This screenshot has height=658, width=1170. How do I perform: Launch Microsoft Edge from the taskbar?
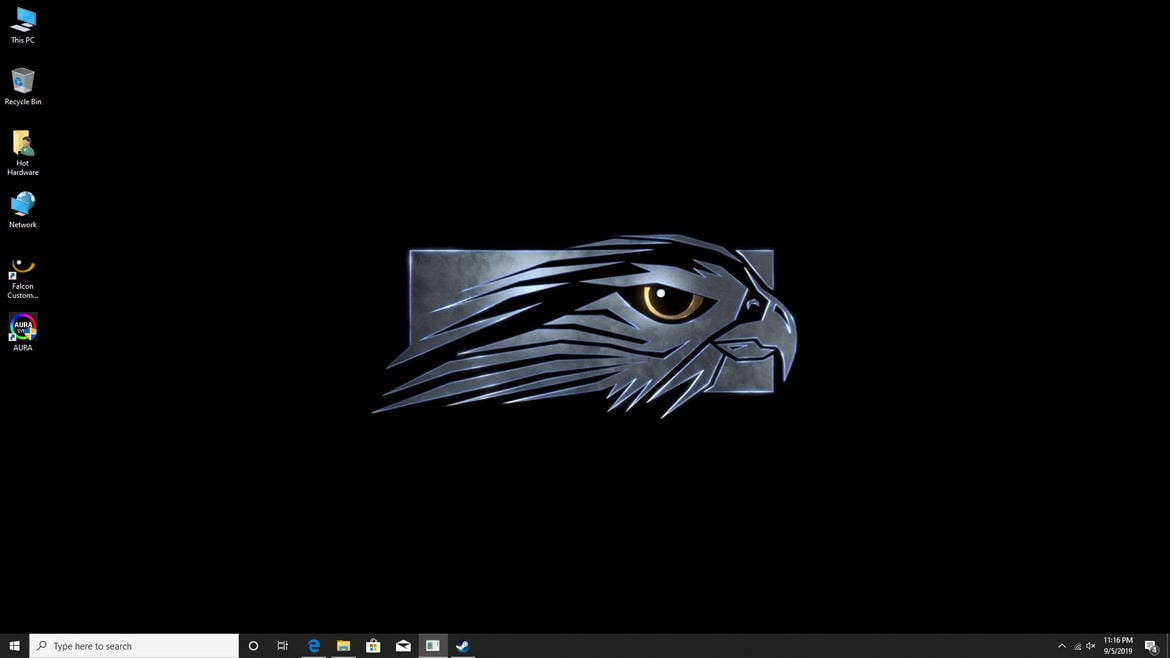tap(313, 646)
